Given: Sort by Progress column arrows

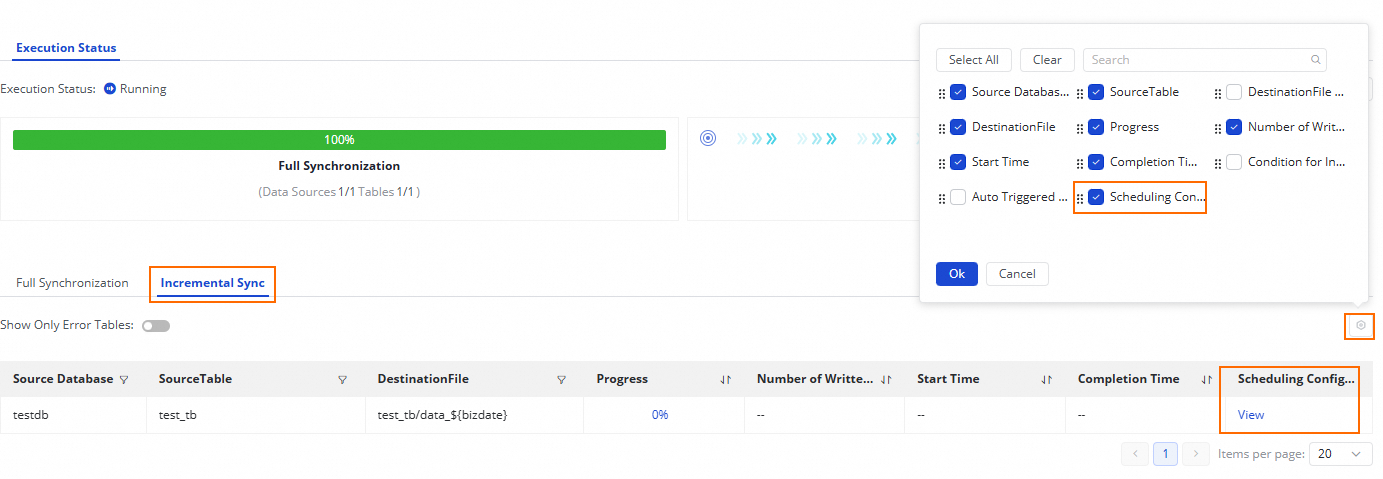Looking at the screenshot, I should (x=726, y=380).
